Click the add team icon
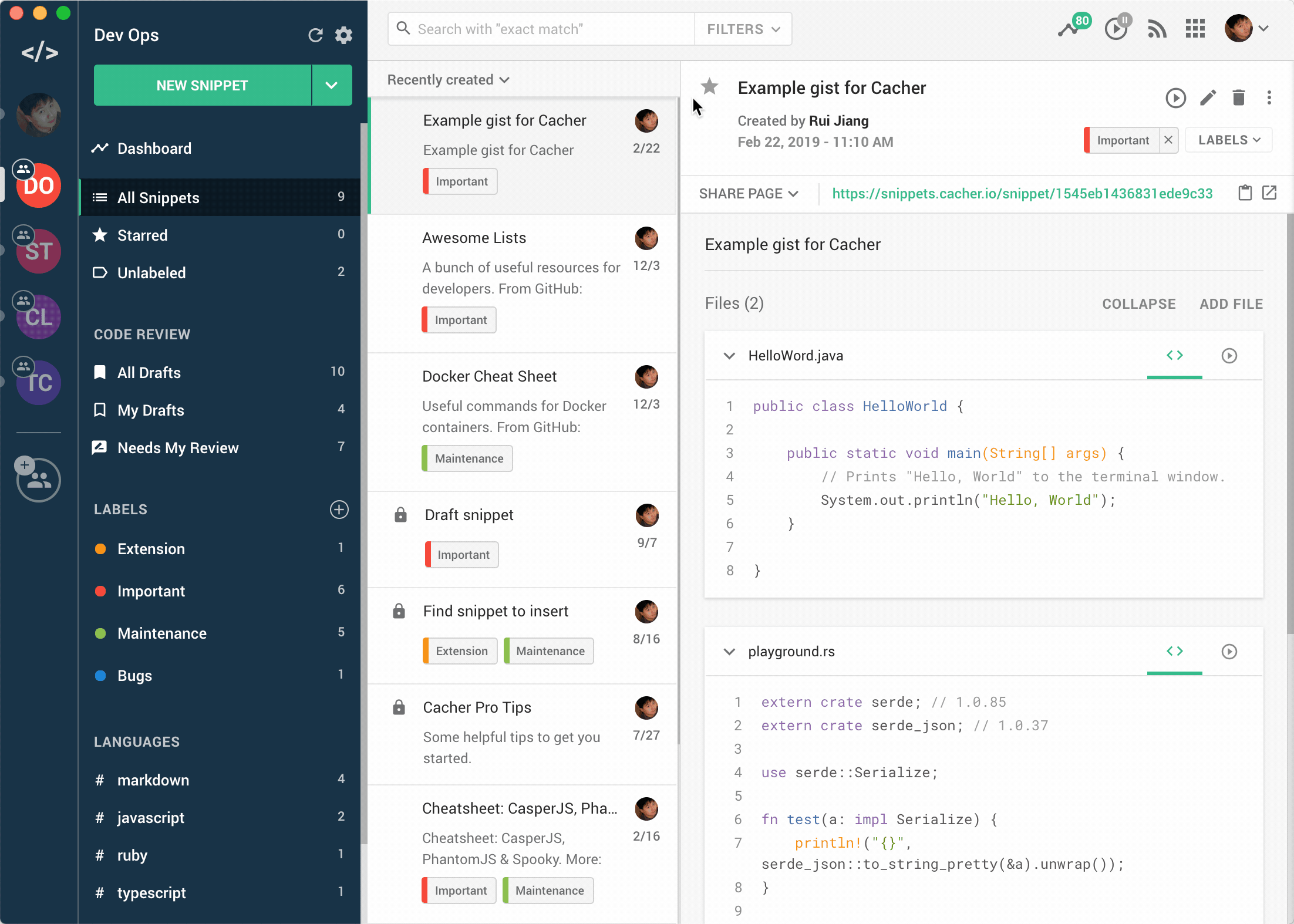The width and height of the screenshot is (1294, 924). tap(39, 480)
